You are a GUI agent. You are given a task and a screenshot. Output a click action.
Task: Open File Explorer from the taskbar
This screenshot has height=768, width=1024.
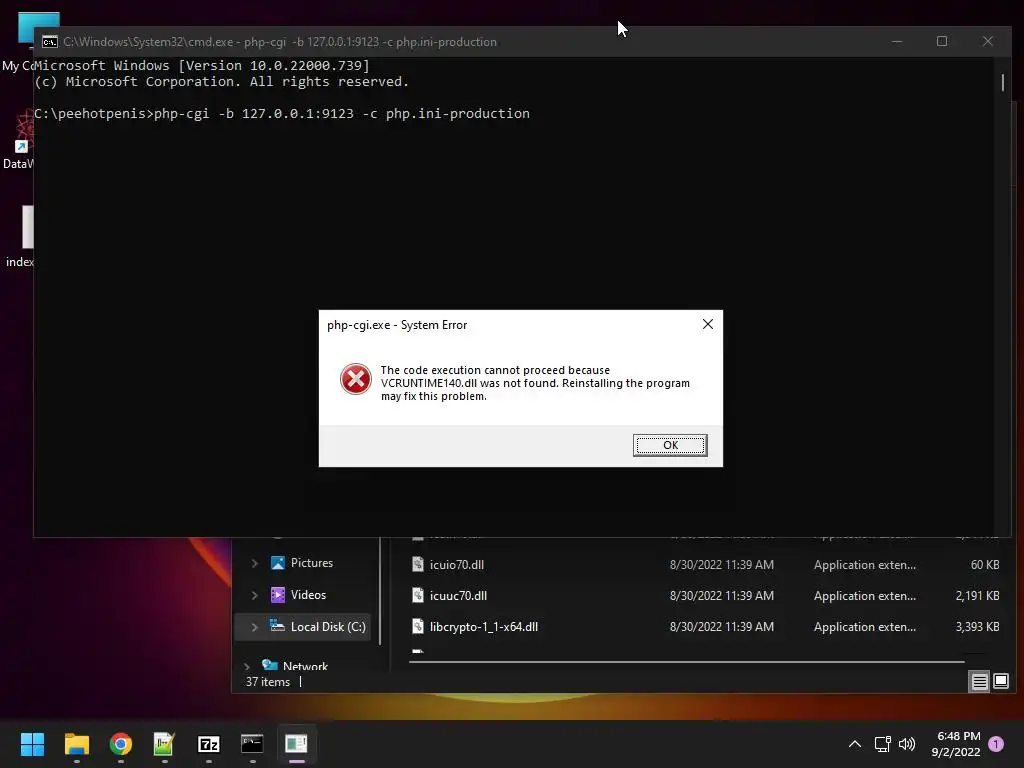pyautogui.click(x=76, y=744)
